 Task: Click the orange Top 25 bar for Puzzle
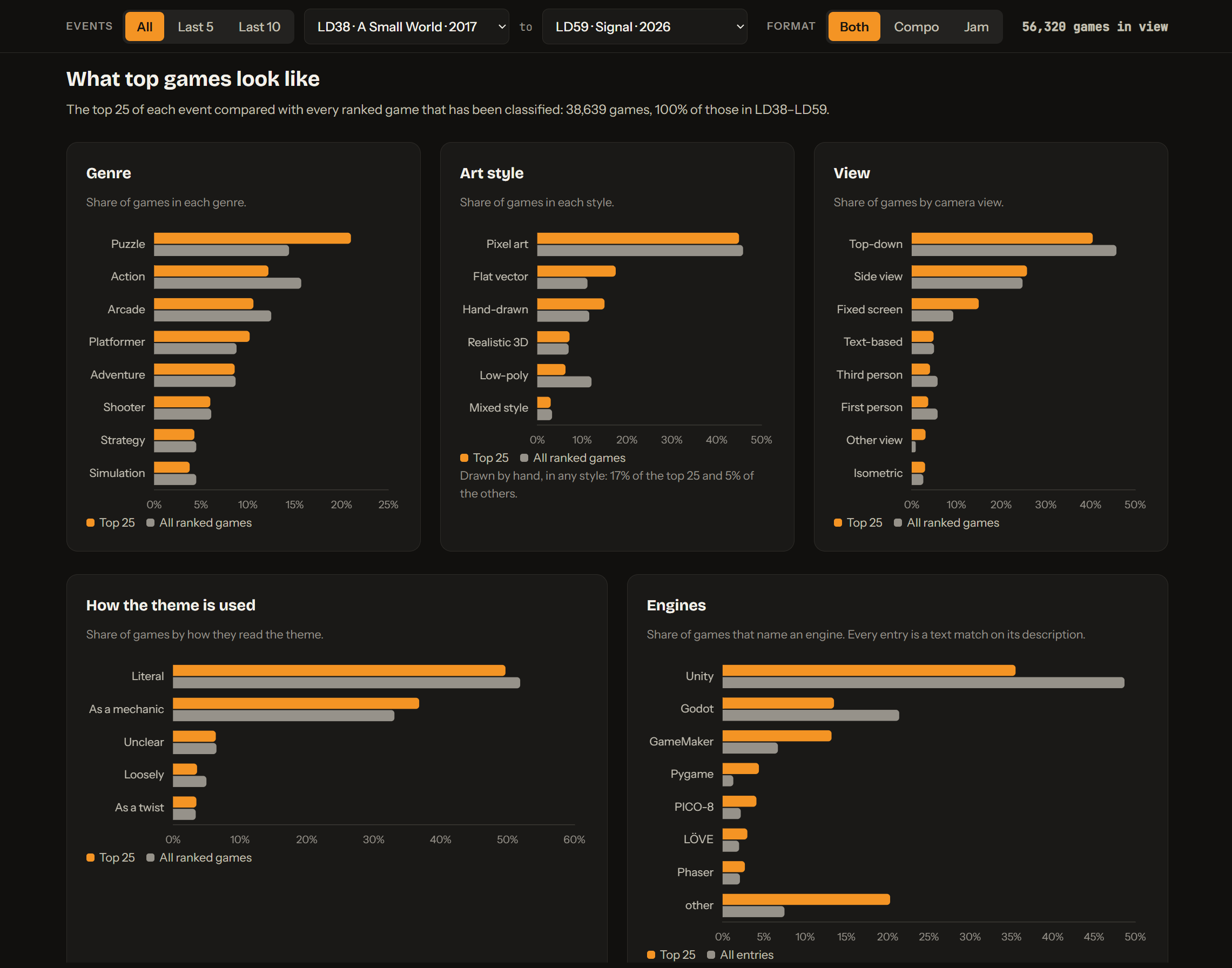tap(252, 238)
